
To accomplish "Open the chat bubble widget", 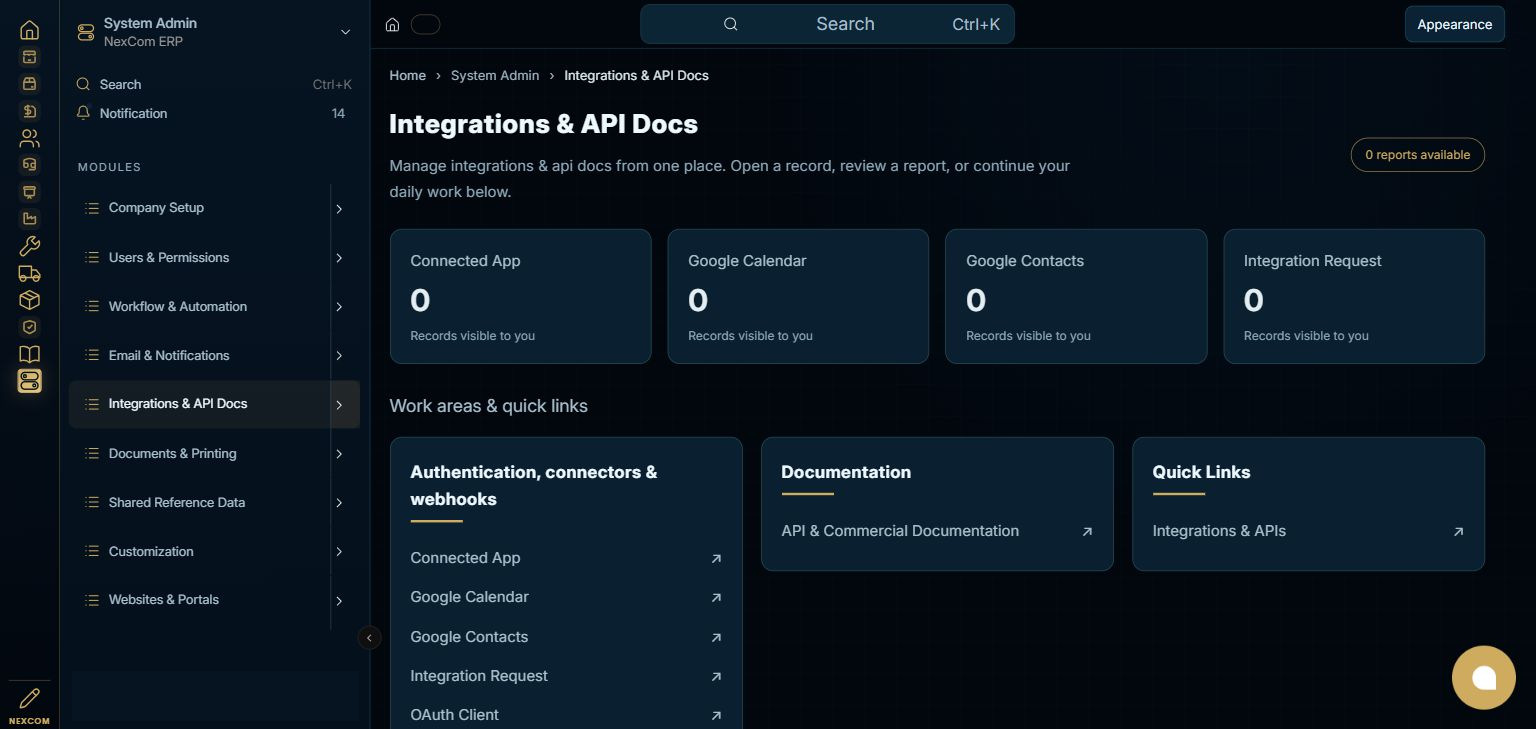I will coord(1484,678).
